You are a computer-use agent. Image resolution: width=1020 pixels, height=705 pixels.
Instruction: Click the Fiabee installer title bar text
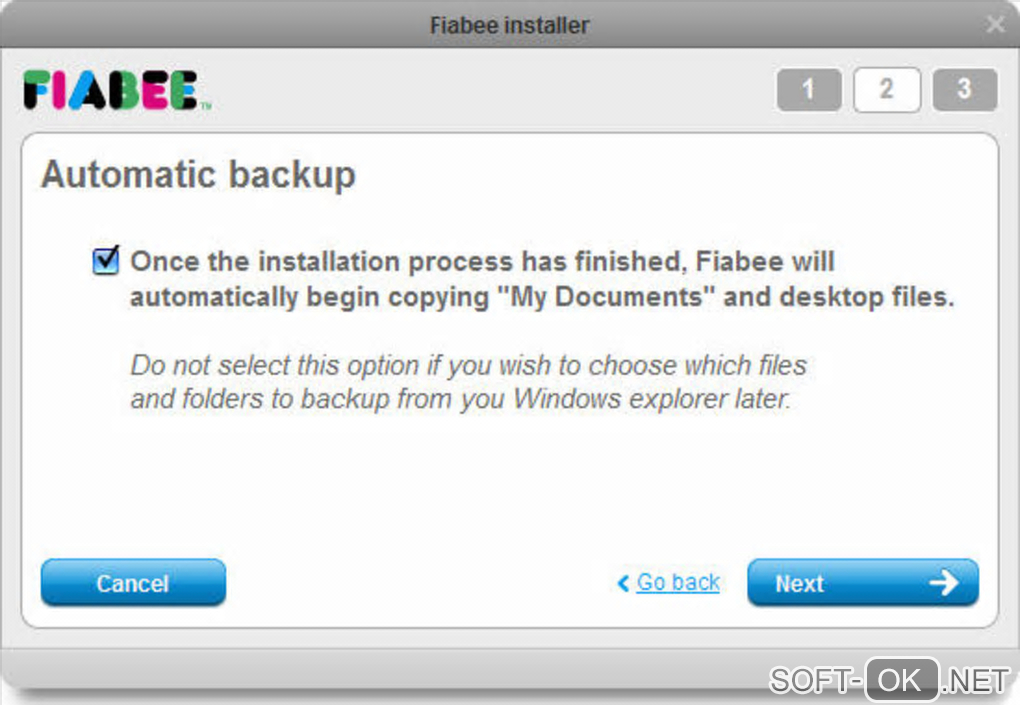(x=509, y=24)
